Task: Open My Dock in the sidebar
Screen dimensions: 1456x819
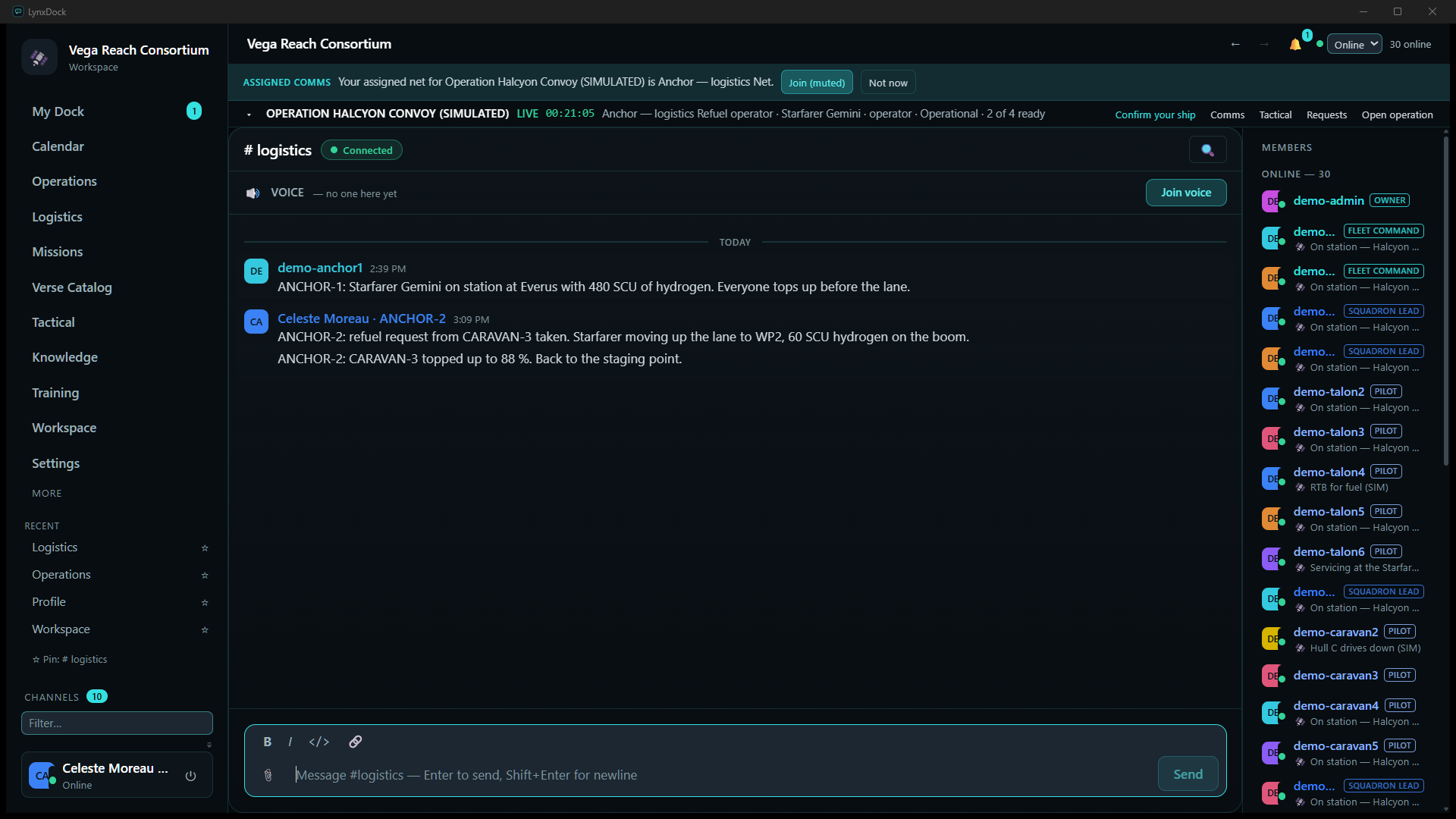Action: 117,111
